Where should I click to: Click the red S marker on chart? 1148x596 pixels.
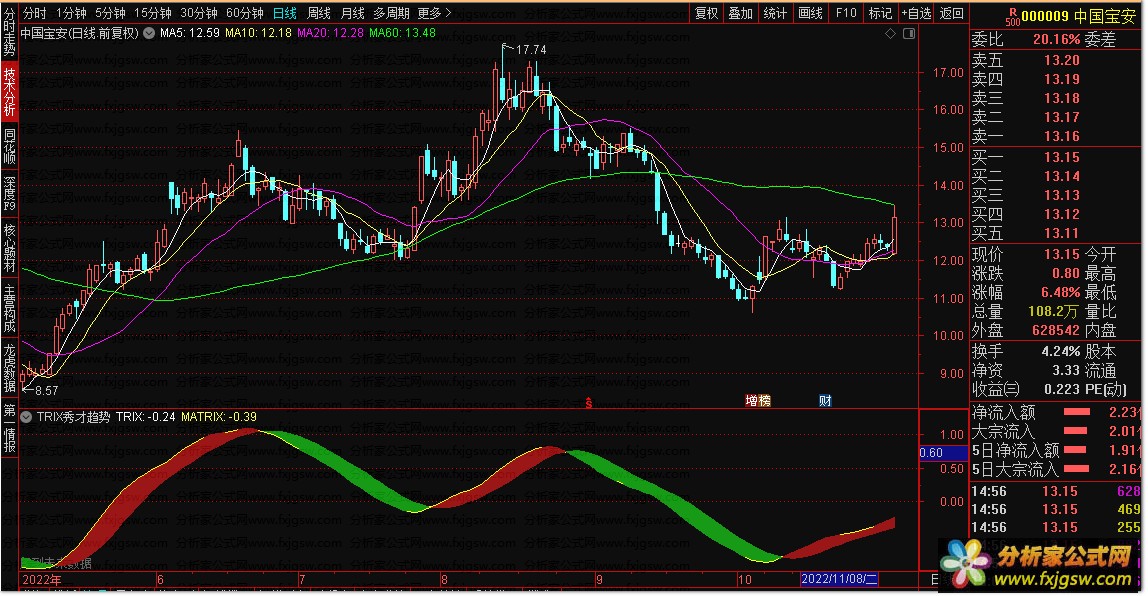[x=589, y=403]
